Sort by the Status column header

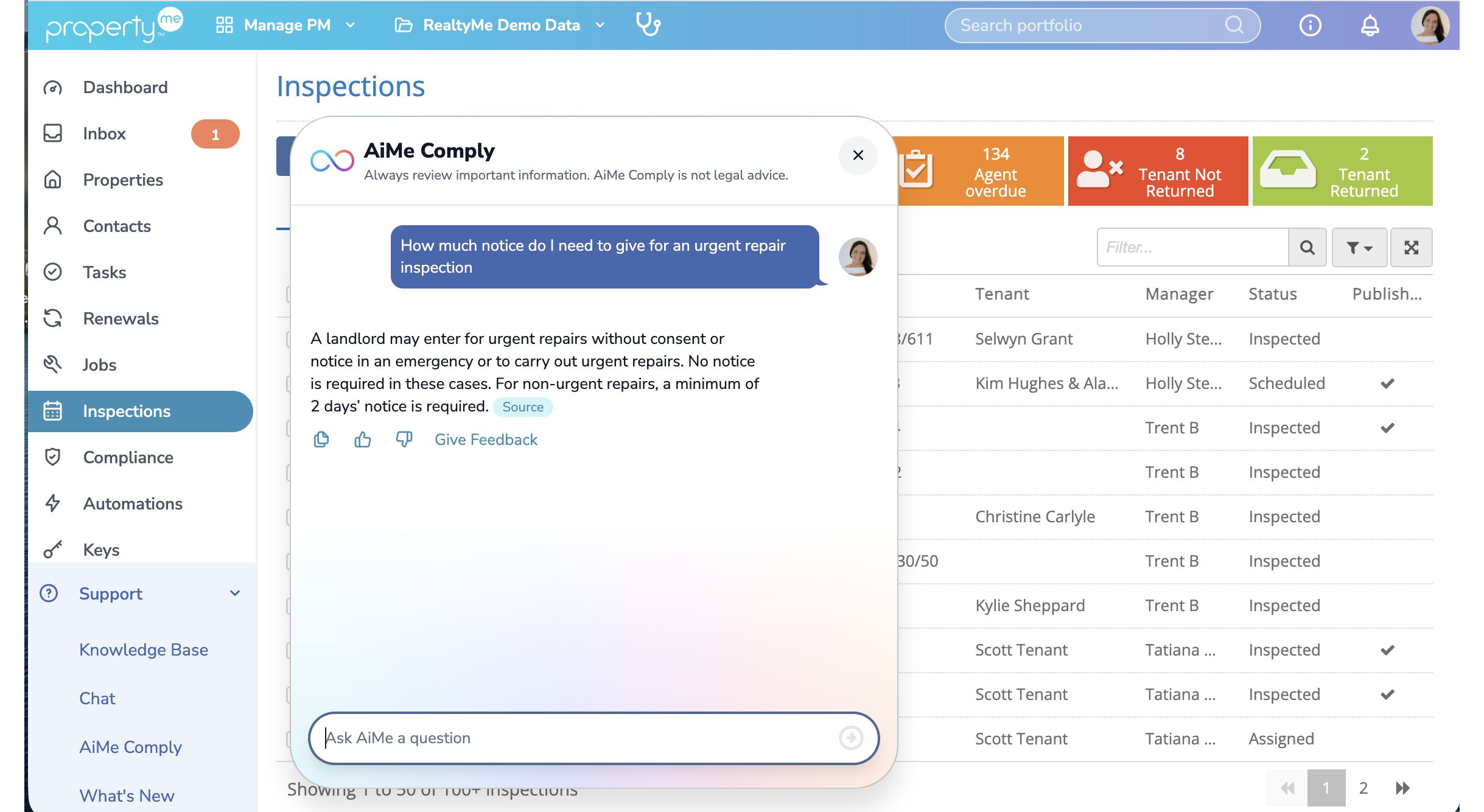pyautogui.click(x=1273, y=294)
